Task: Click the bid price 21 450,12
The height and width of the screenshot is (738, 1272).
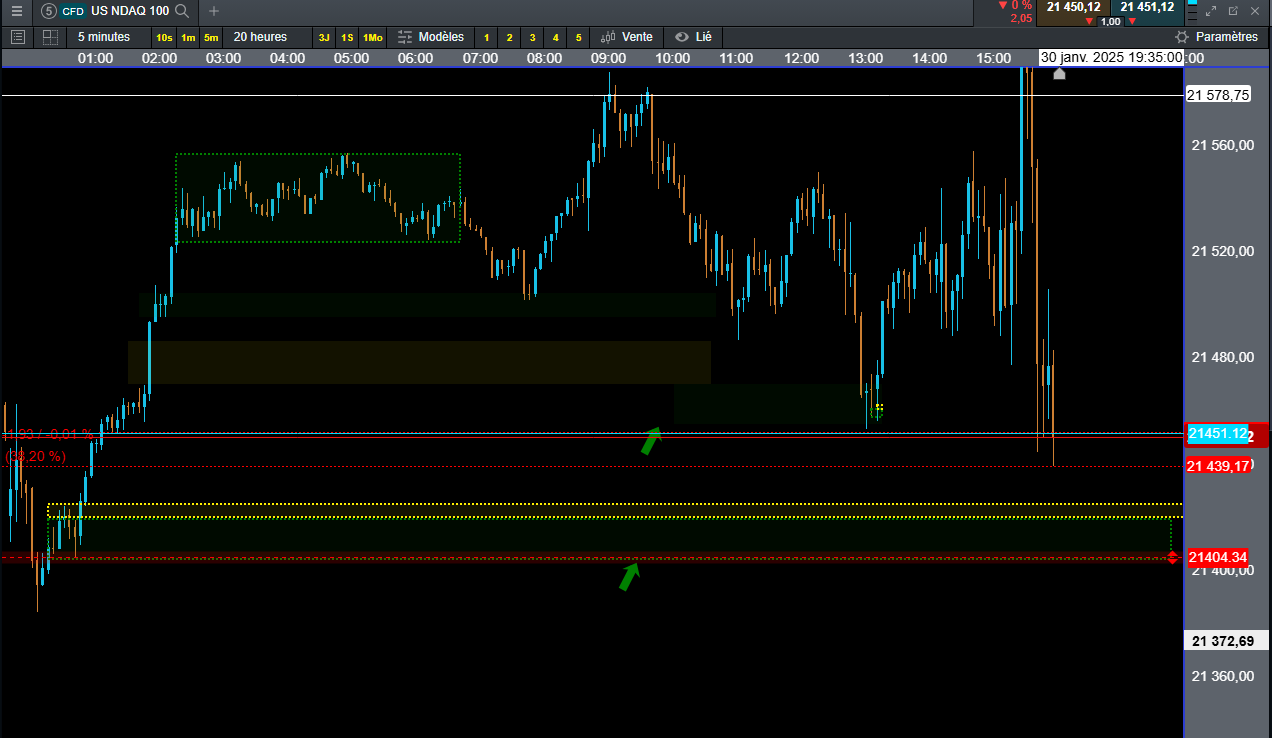Action: [x=1074, y=7]
